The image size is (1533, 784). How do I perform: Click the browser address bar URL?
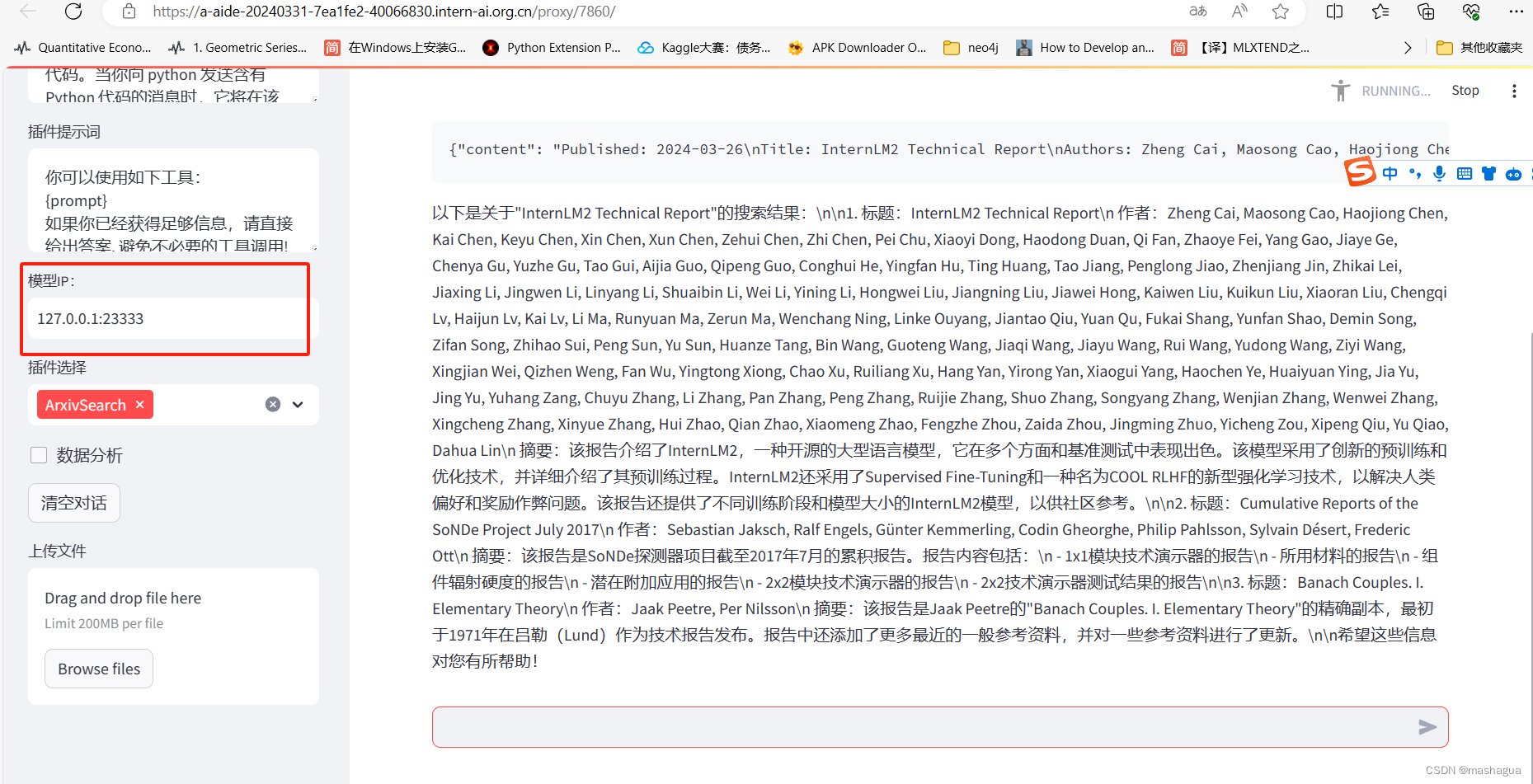click(383, 12)
